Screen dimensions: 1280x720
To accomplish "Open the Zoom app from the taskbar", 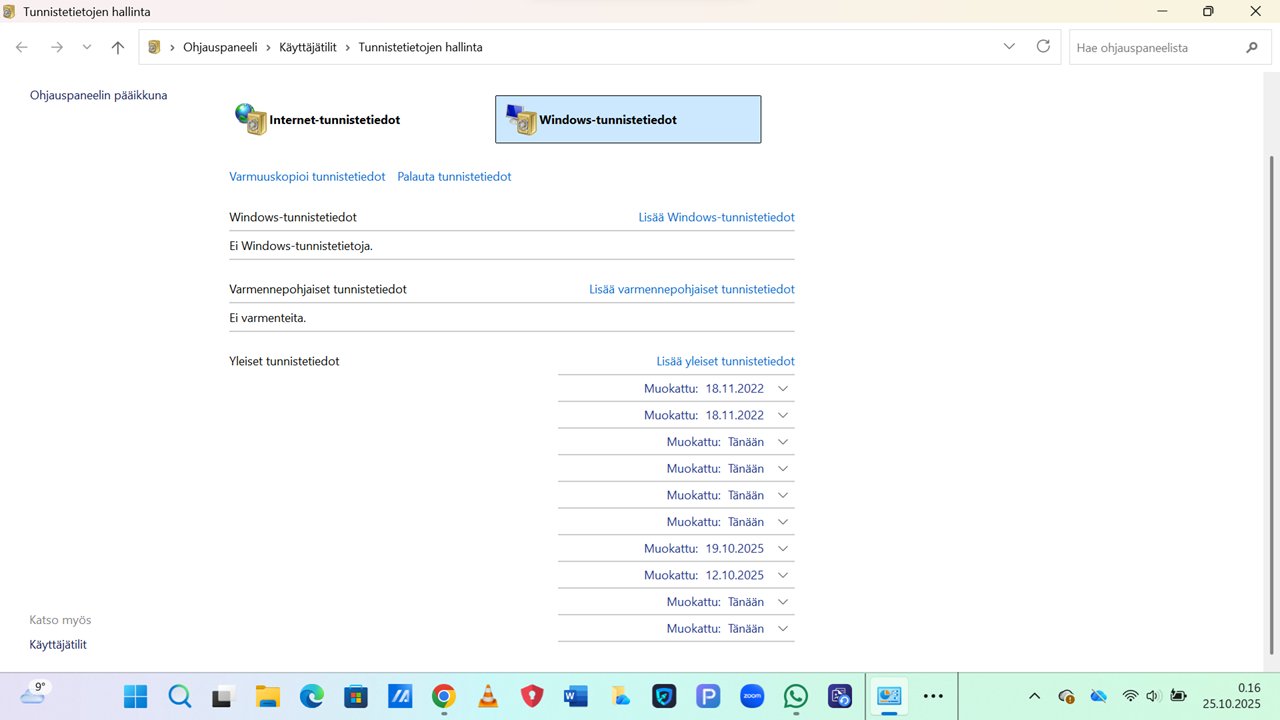I will pos(751,696).
